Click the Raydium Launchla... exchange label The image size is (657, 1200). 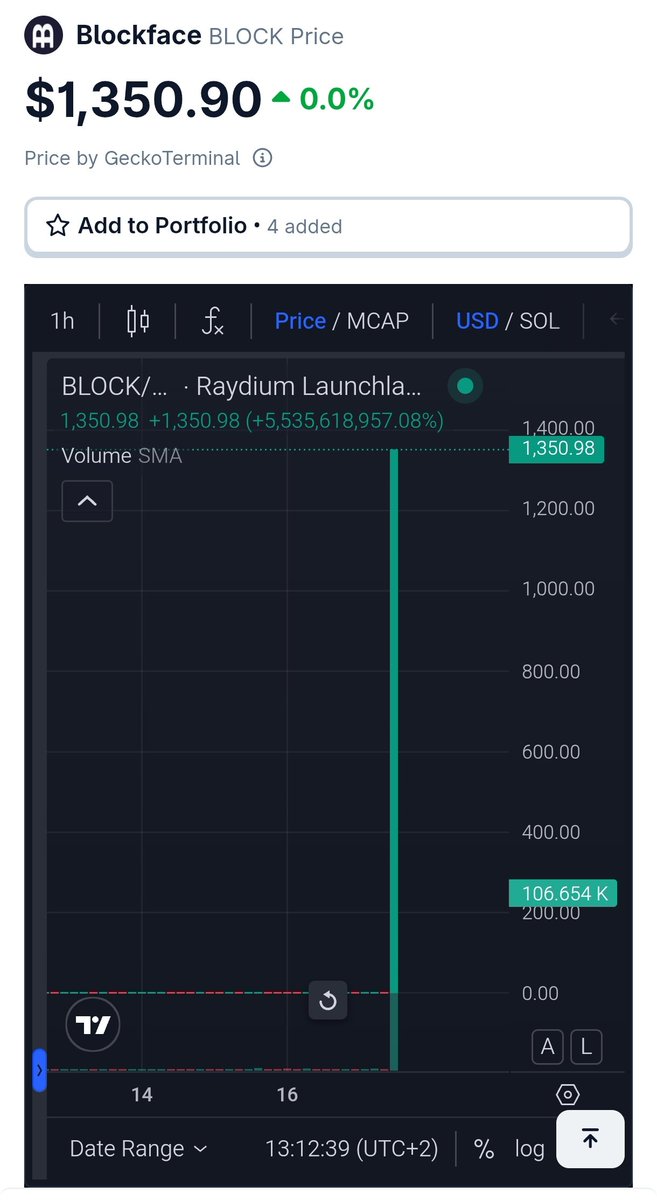coord(308,386)
